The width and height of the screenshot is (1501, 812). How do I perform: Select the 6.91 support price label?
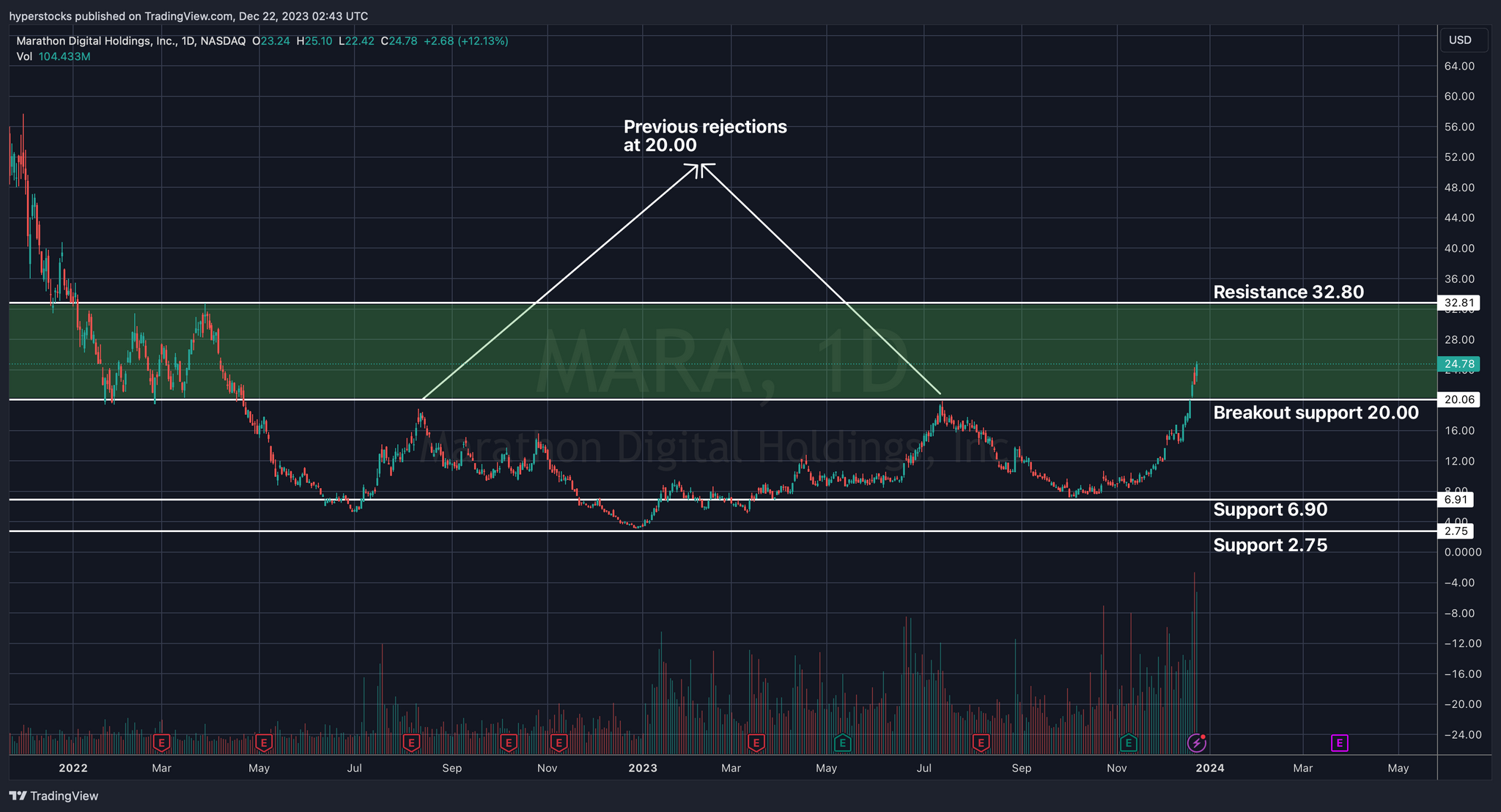(1455, 500)
